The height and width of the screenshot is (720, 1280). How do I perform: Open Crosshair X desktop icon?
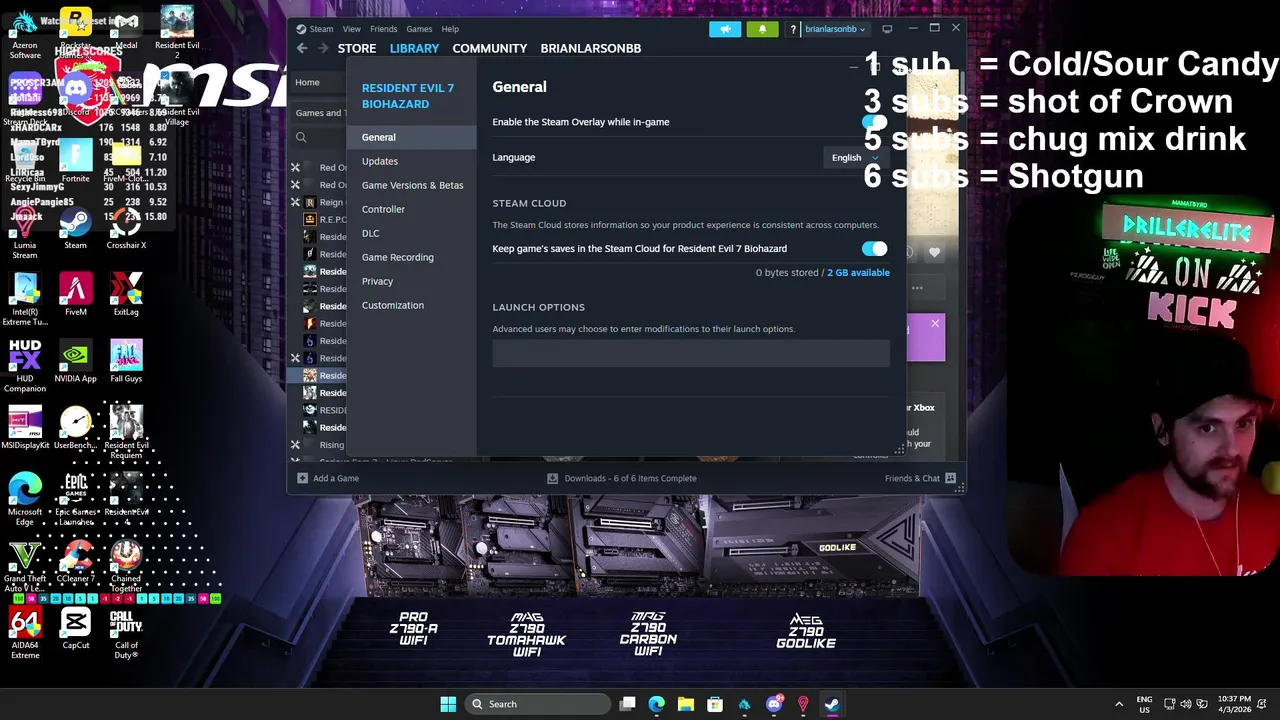coord(126,228)
